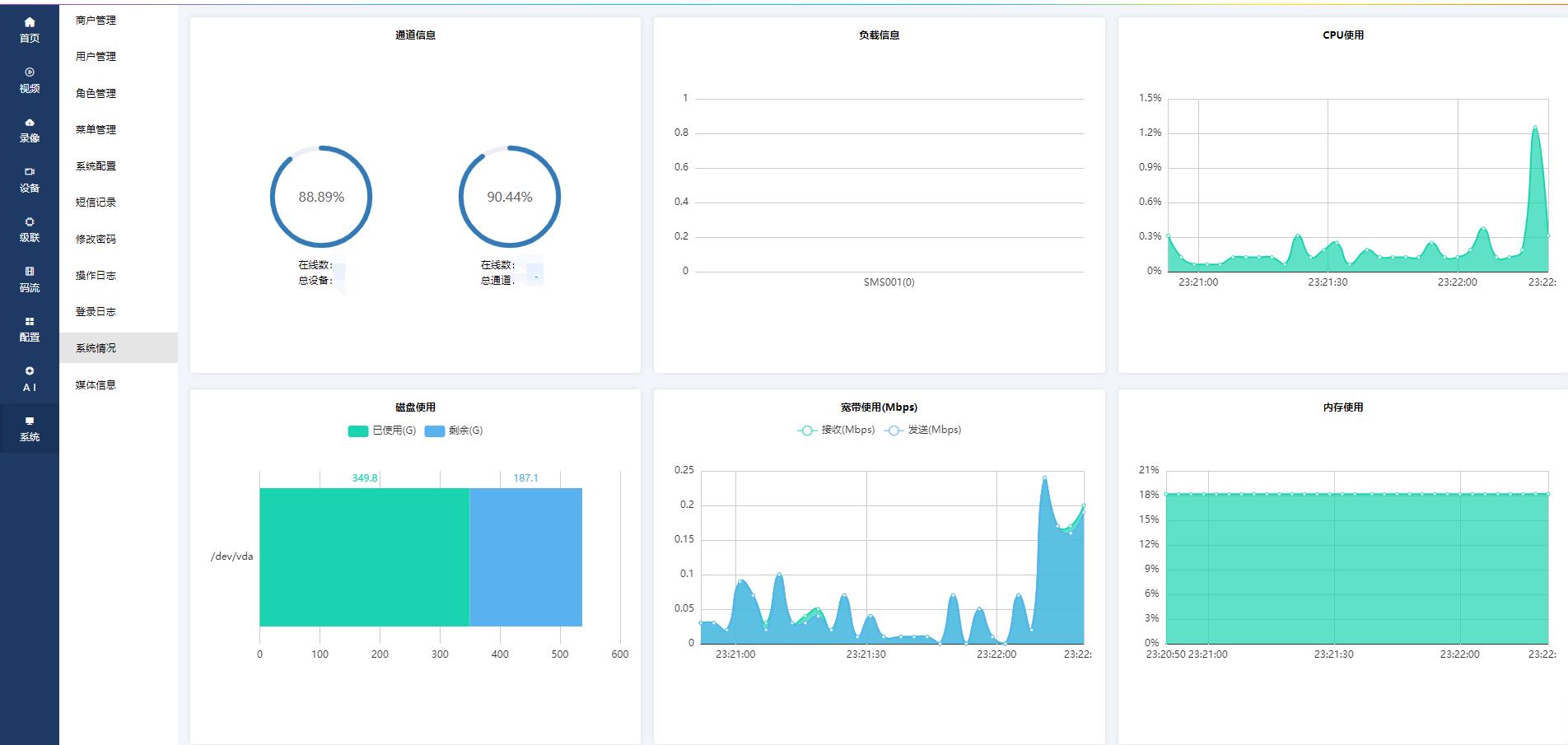Select the 码流 stream icon
The height and width of the screenshot is (745, 1568).
[30, 272]
